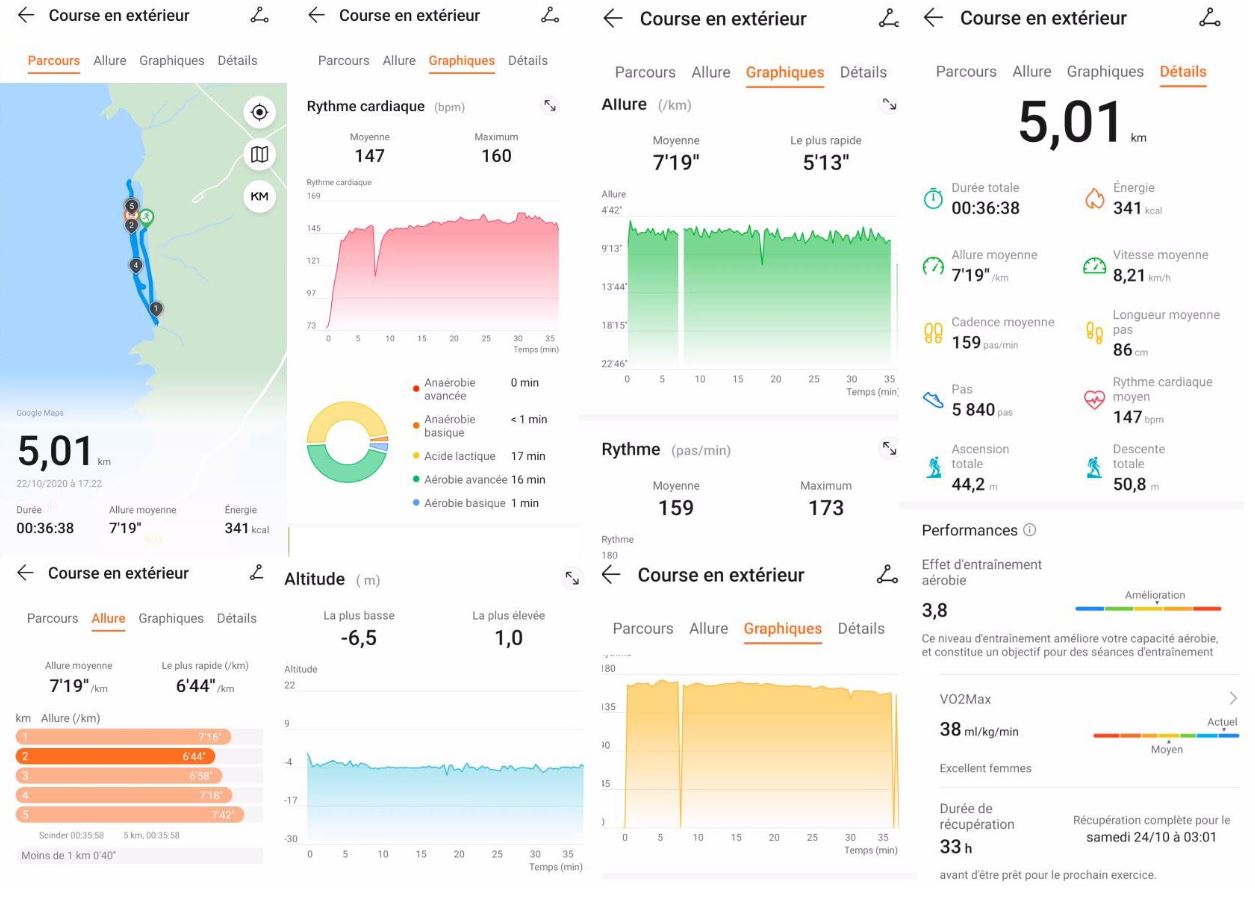Expand the Rythme cardiaque chart fullscreen
The width and height of the screenshot is (1255, 898).
coord(550,105)
